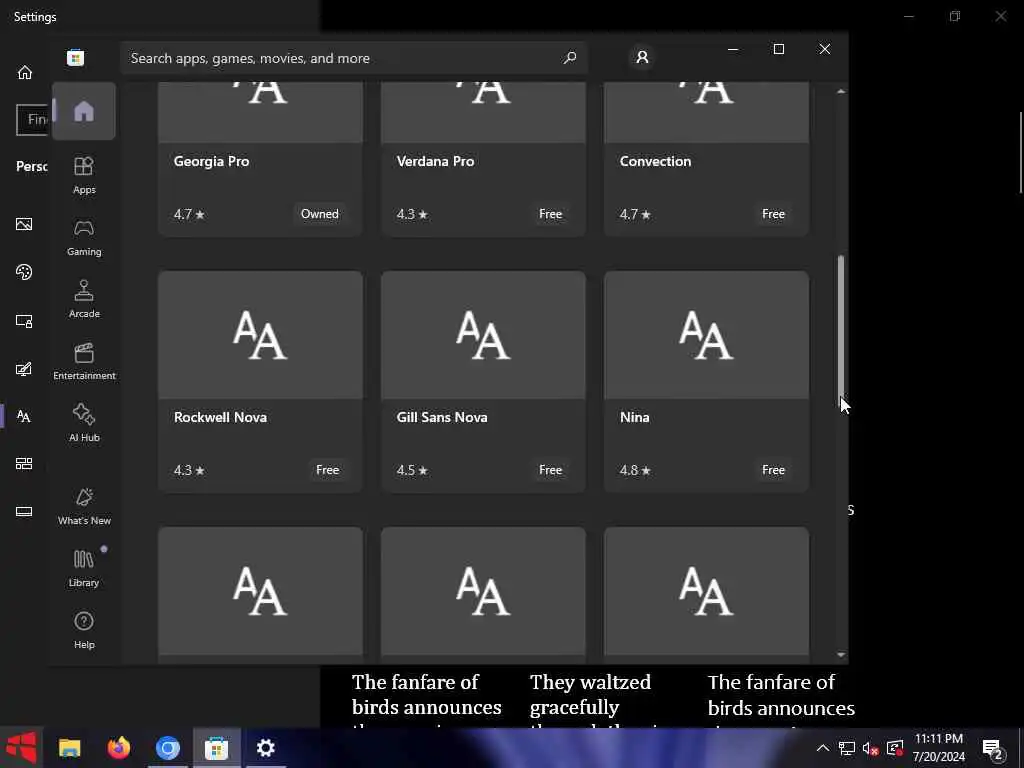Click Free on Rockwell Nova
Screen dimensions: 1024x768
[x=327, y=470]
